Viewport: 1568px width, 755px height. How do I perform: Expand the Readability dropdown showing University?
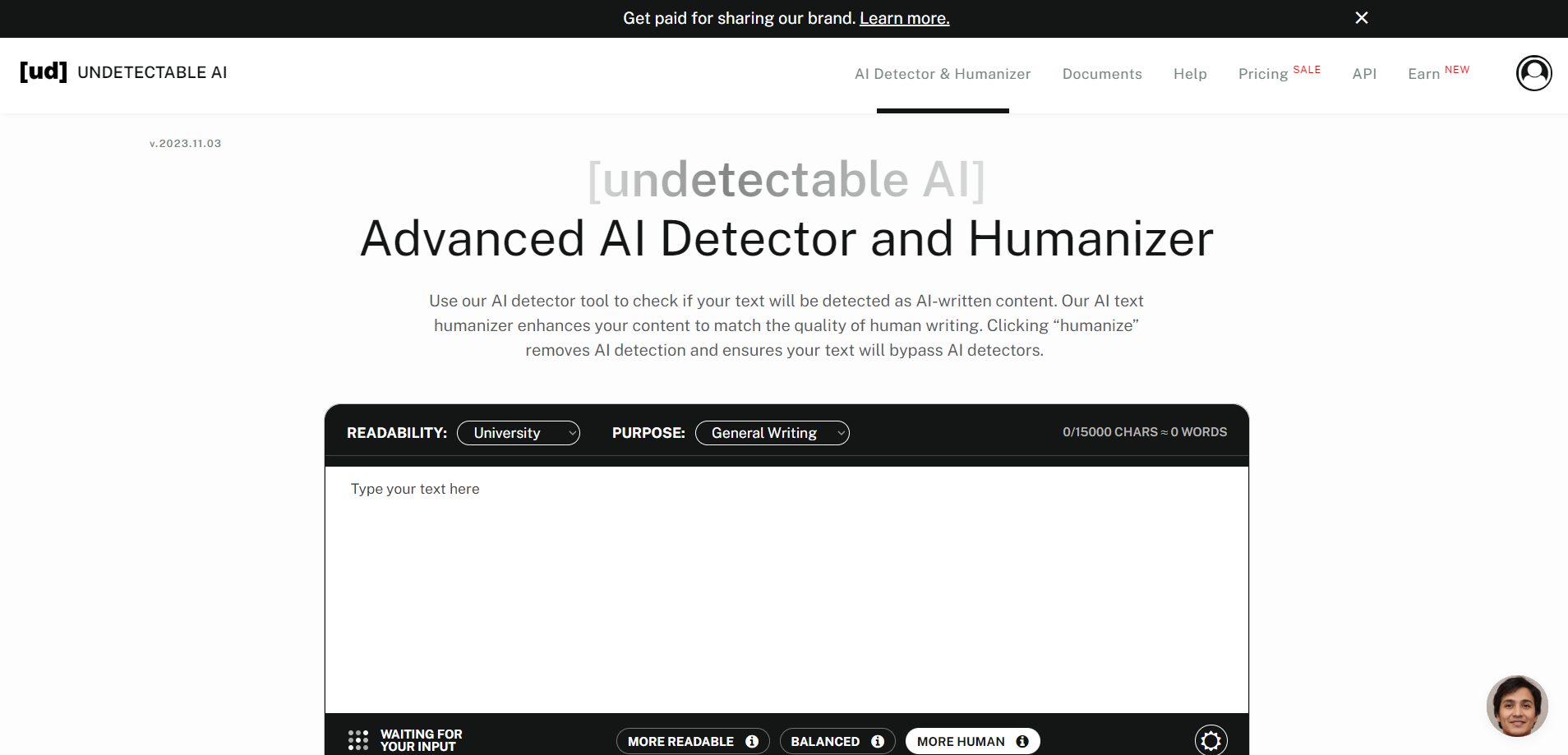tap(519, 433)
